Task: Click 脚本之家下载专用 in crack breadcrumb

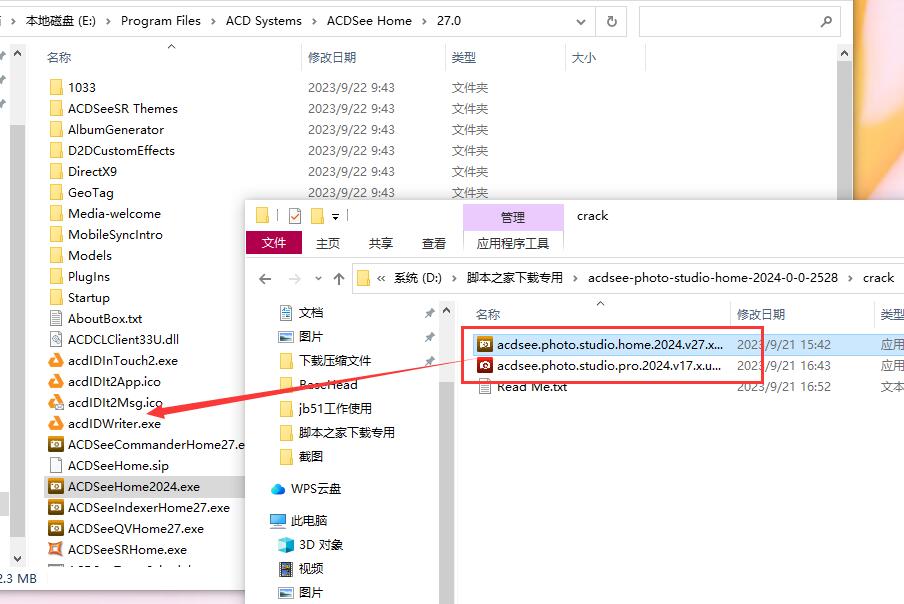Action: click(514, 278)
